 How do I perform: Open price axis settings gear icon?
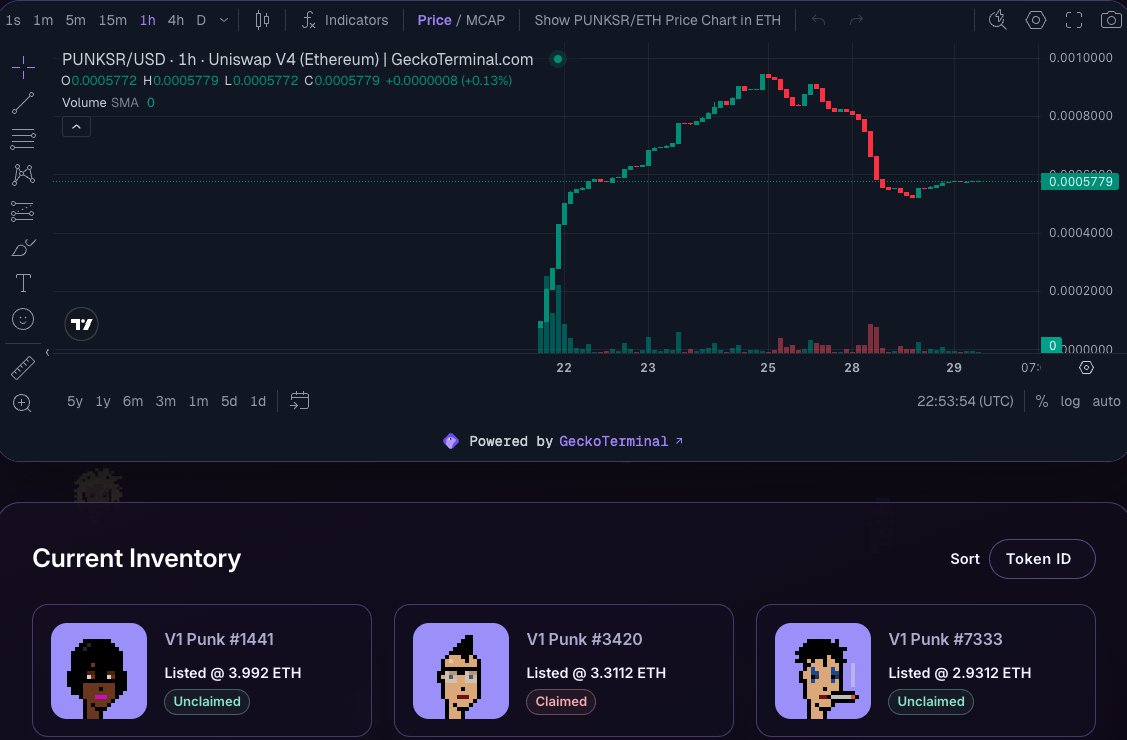(1086, 368)
